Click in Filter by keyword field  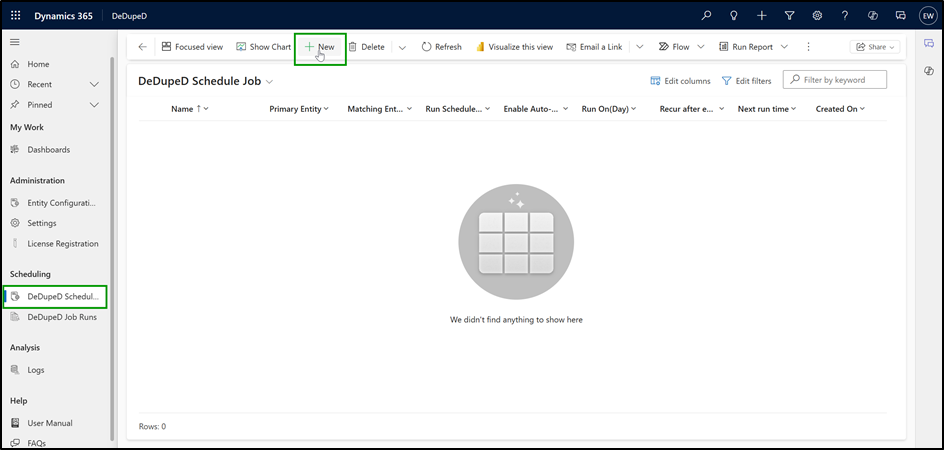coord(842,80)
